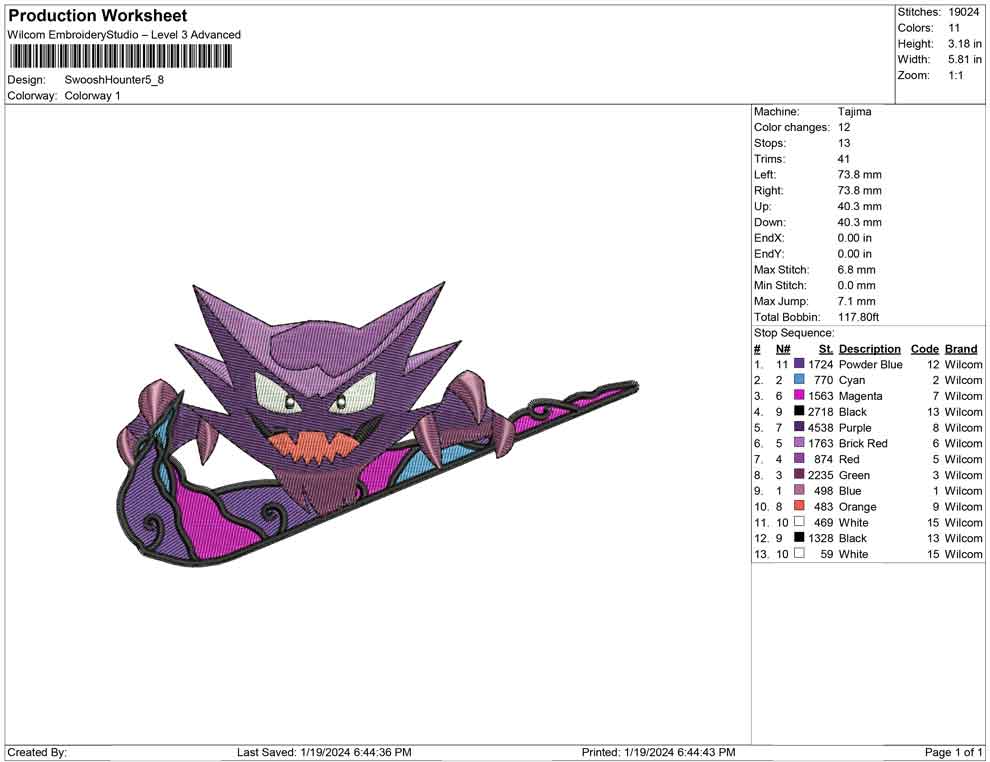
Task: Click the barcode under the Wilcom heading
Action: point(119,57)
